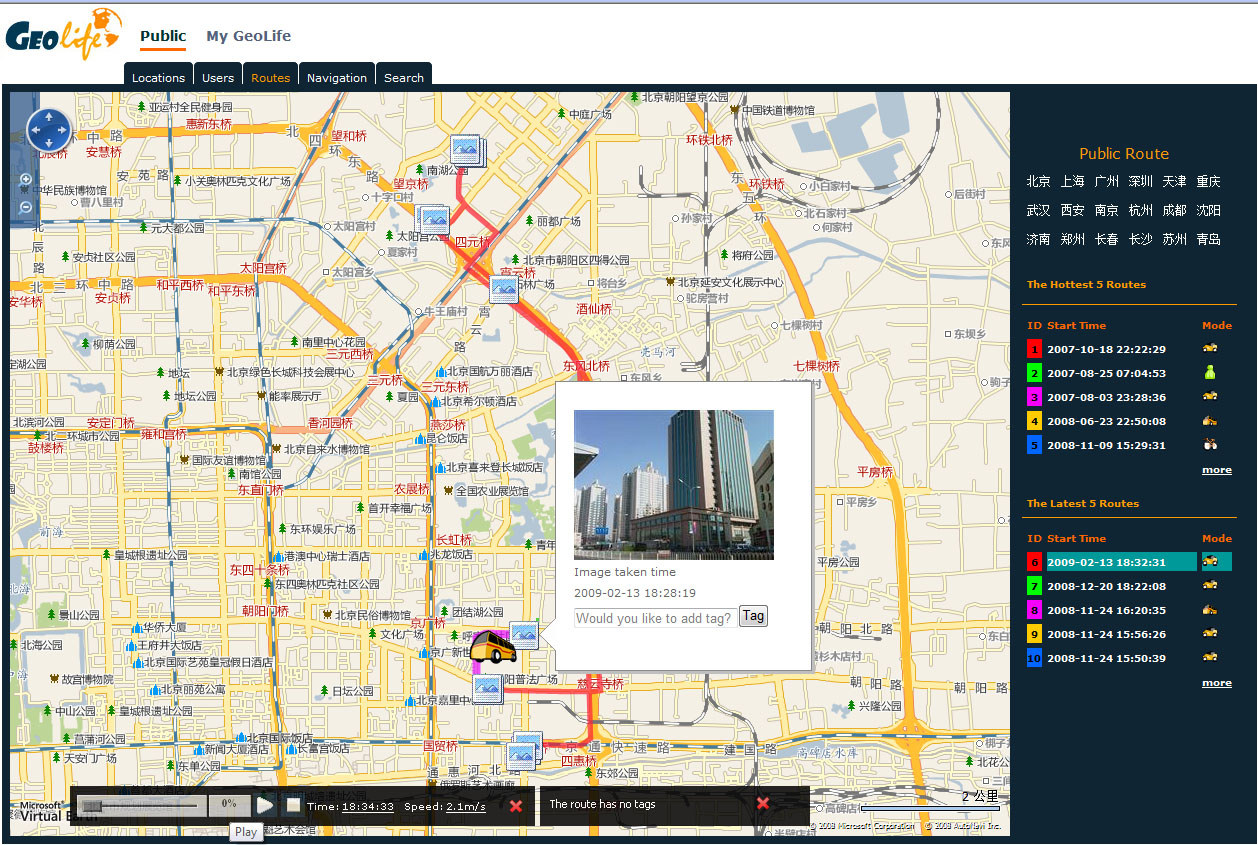Click the route playback progress slider
The height and width of the screenshot is (845, 1258).
(x=140, y=806)
